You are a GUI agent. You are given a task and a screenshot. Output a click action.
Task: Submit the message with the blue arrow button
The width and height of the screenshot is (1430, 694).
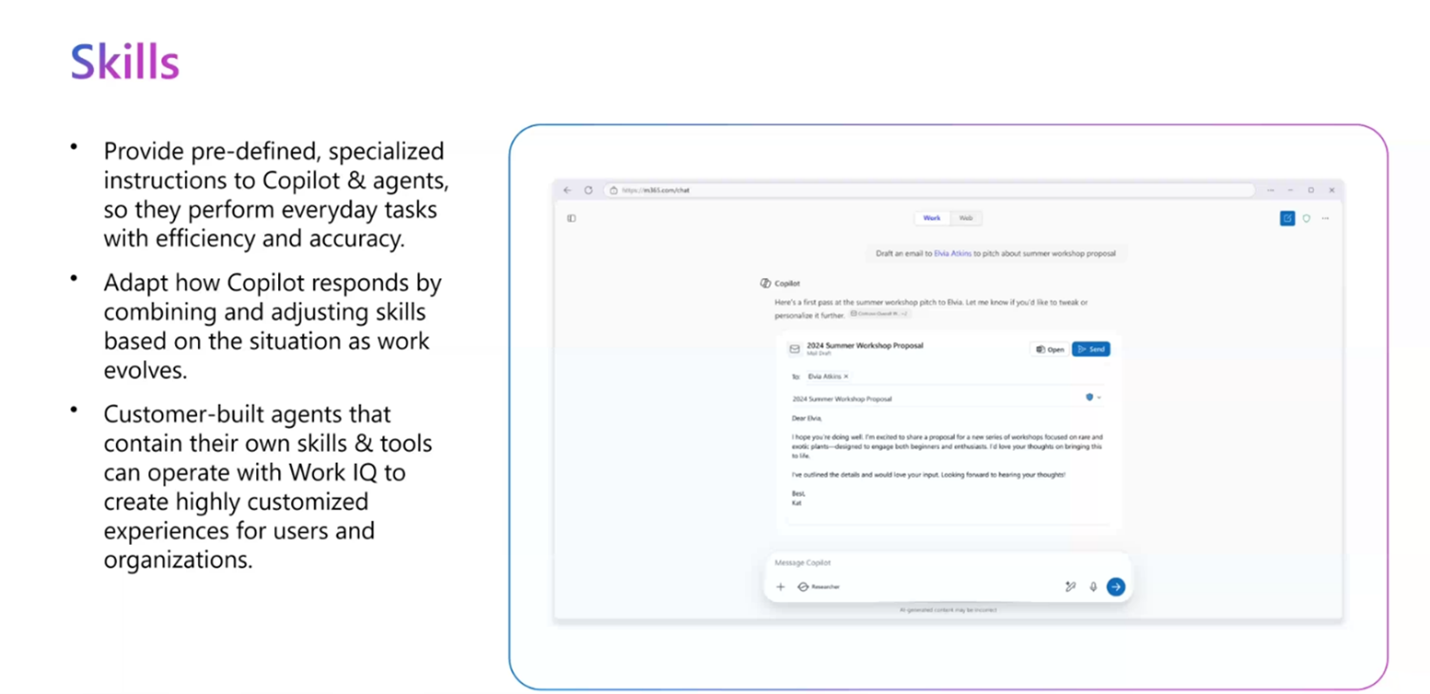pyautogui.click(x=1116, y=587)
